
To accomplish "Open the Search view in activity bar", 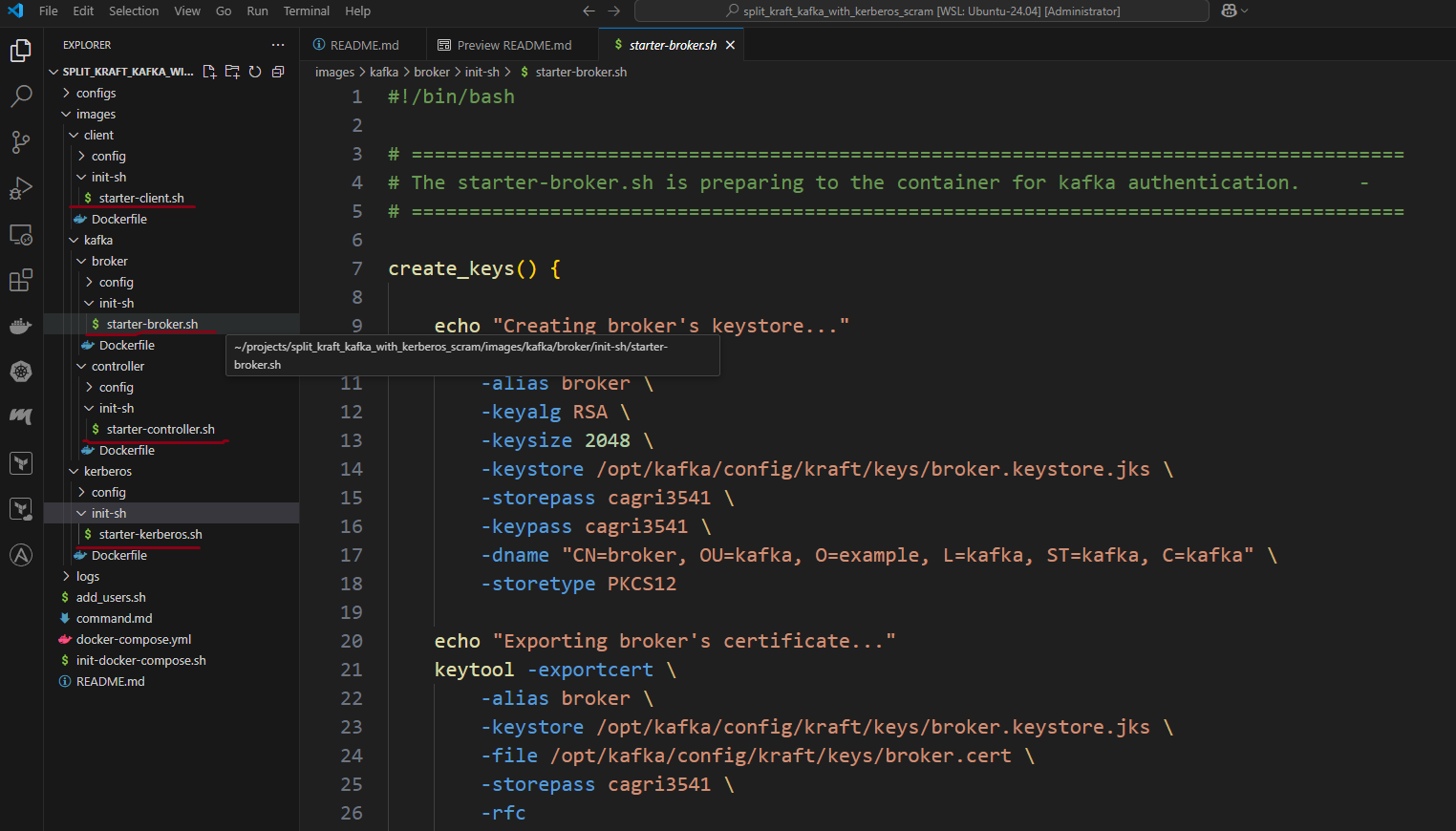I will pos(21,96).
